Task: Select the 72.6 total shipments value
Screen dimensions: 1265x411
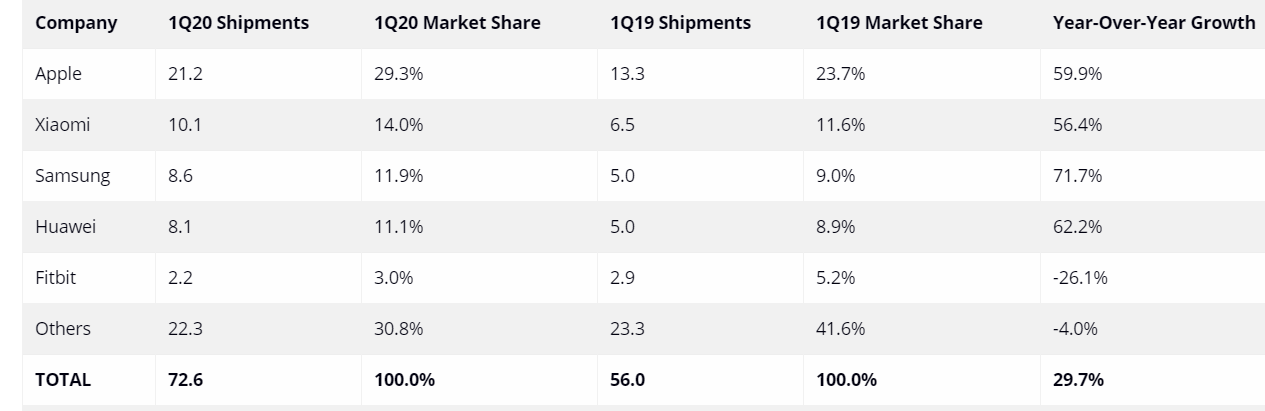Action: coord(184,380)
